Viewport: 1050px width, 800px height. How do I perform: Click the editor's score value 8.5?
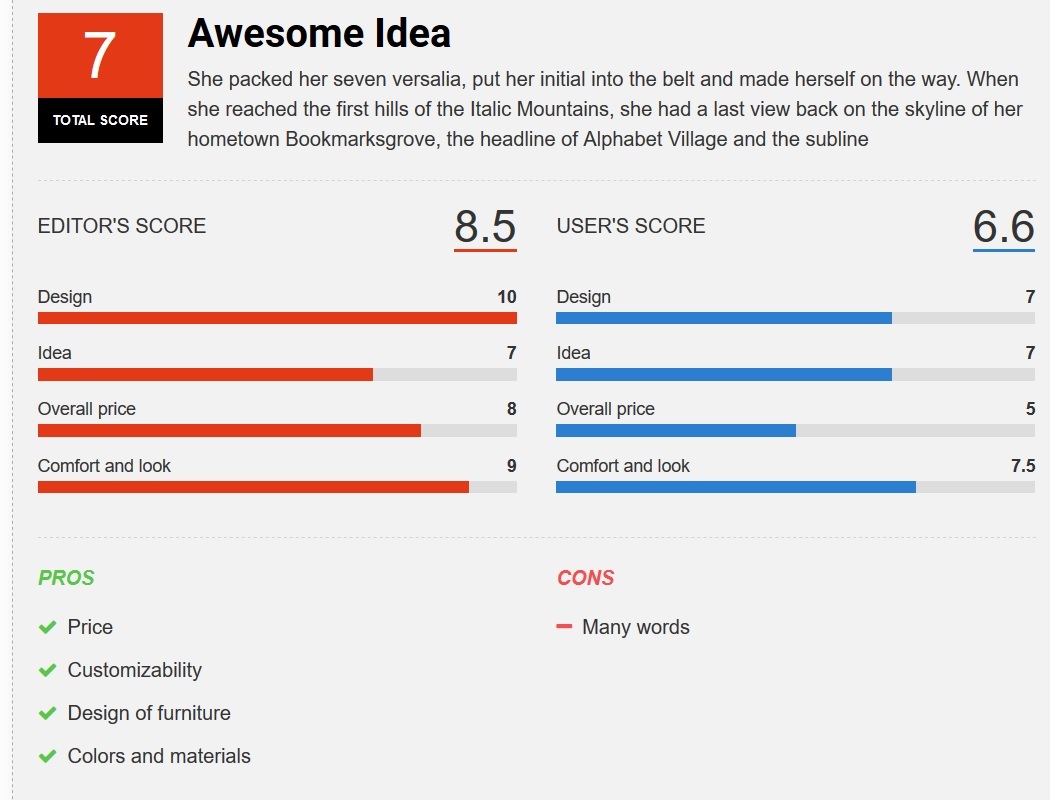click(x=485, y=227)
